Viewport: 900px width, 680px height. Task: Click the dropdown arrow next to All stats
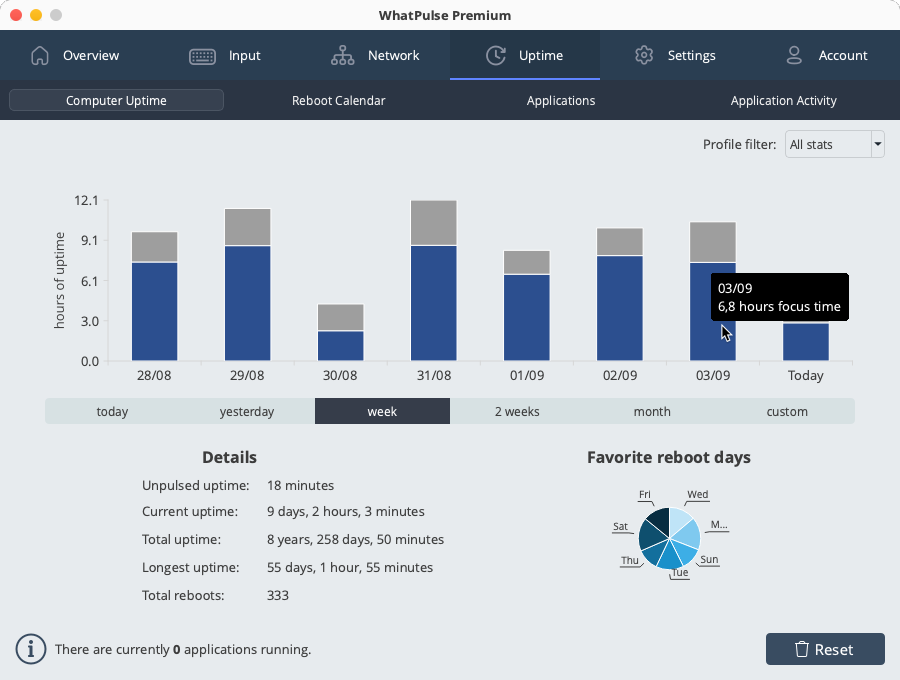[877, 144]
